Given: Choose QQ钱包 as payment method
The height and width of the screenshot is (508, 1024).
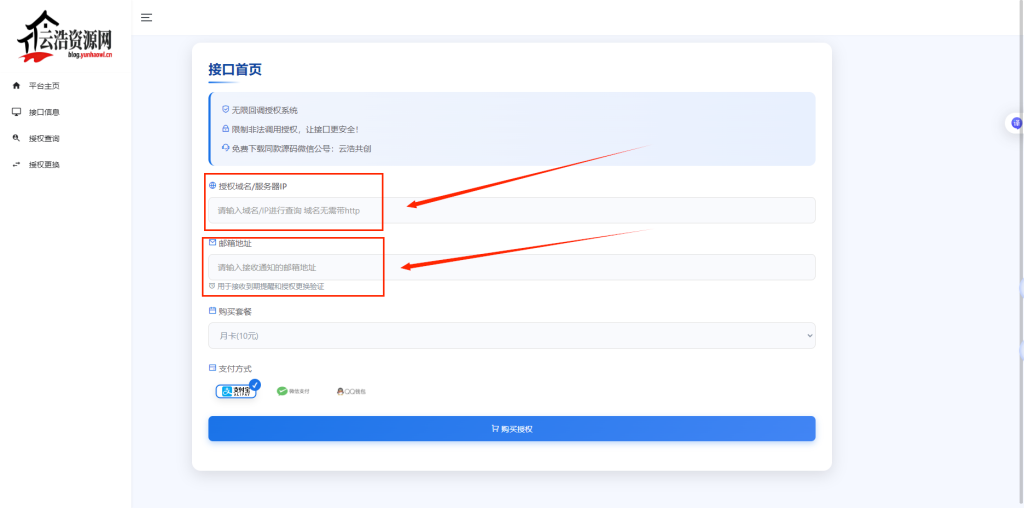Looking at the screenshot, I should pyautogui.click(x=351, y=391).
